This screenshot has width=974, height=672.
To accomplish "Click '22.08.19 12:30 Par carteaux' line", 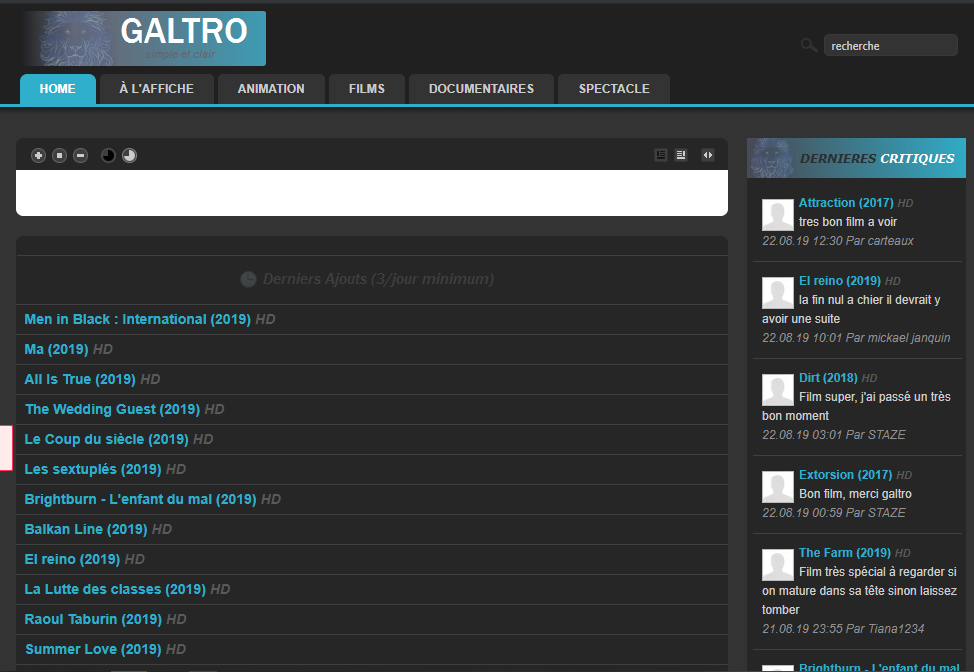I will tap(838, 241).
